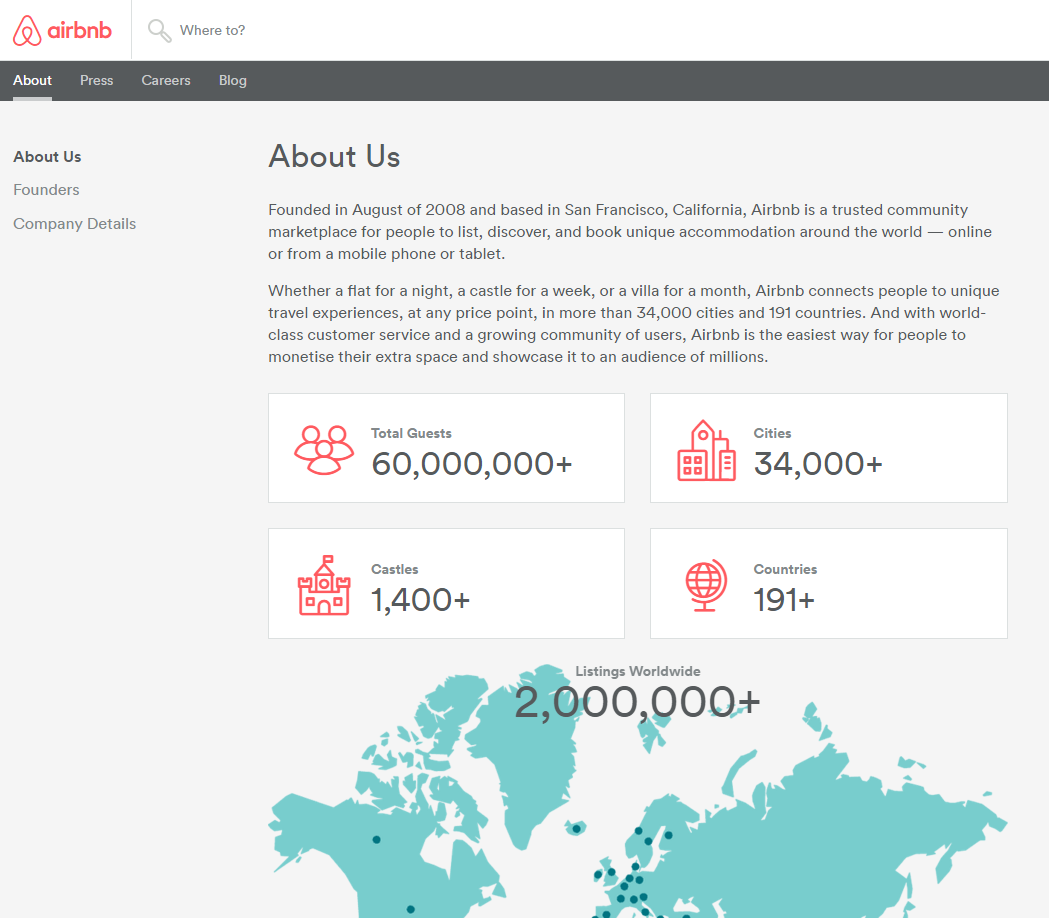Click the Countries globe icon

point(706,585)
